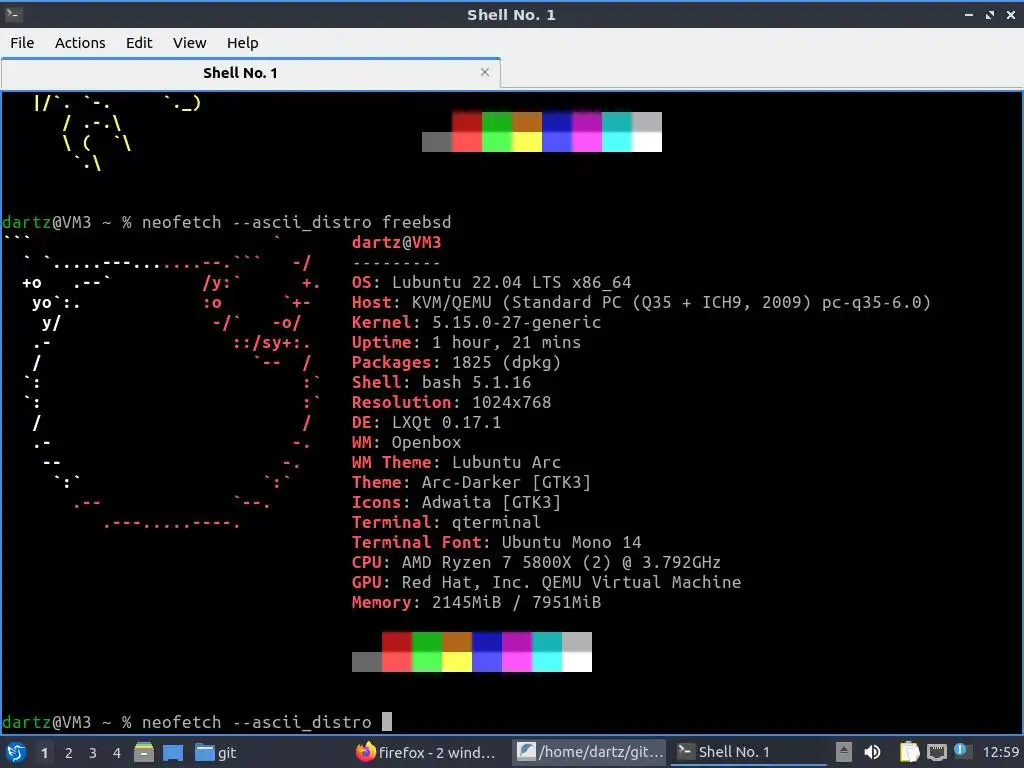Click the Uptime line '1 hour, 21 mins'
Viewport: 1024px width, 768px height.
point(466,342)
